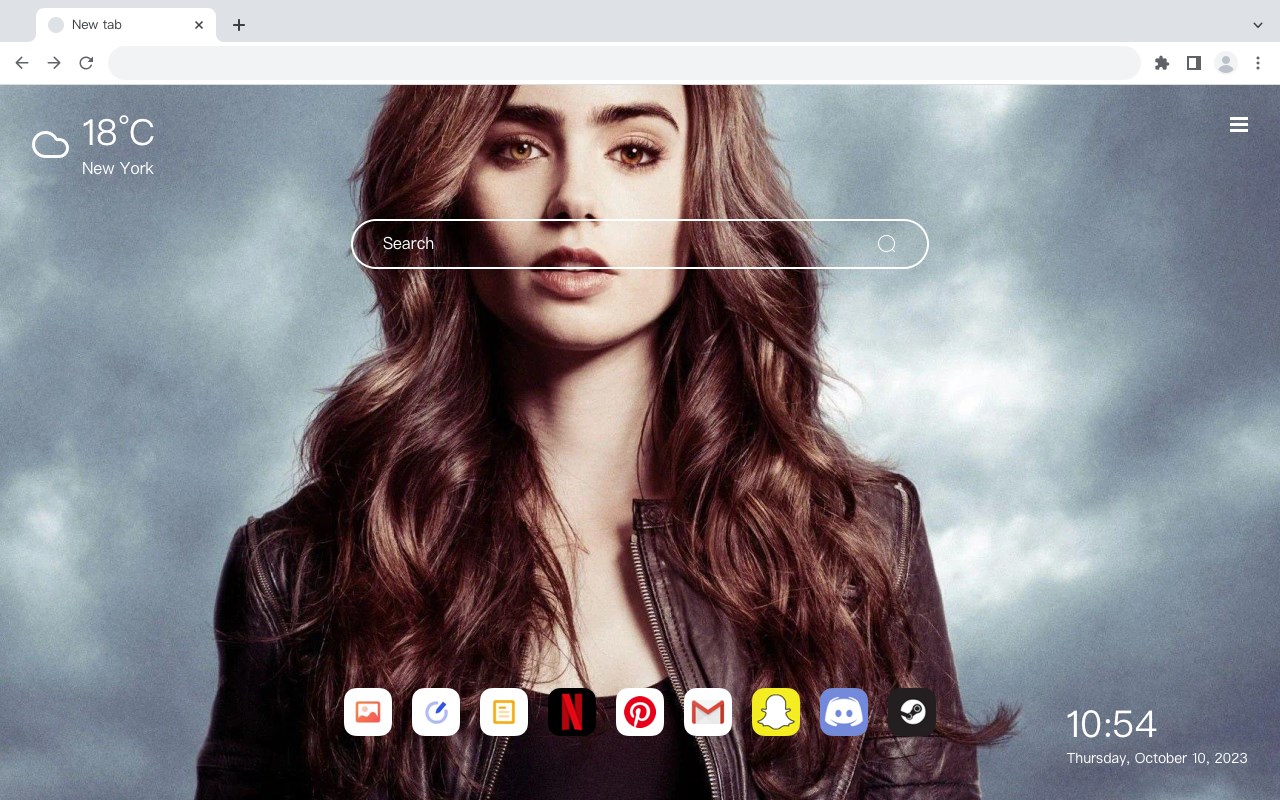
Task: Open the Snapchat shortcut
Action: [776, 712]
